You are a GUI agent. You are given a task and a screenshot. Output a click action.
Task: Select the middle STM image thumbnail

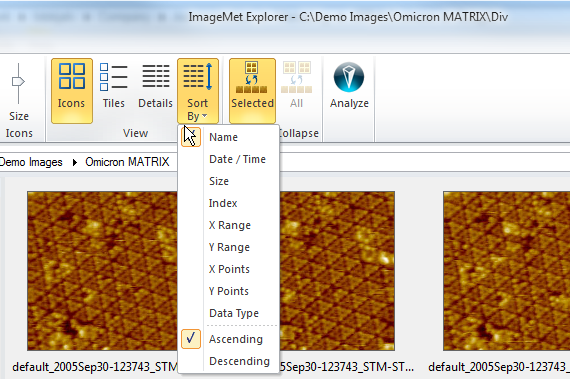pyautogui.click(x=337, y=271)
